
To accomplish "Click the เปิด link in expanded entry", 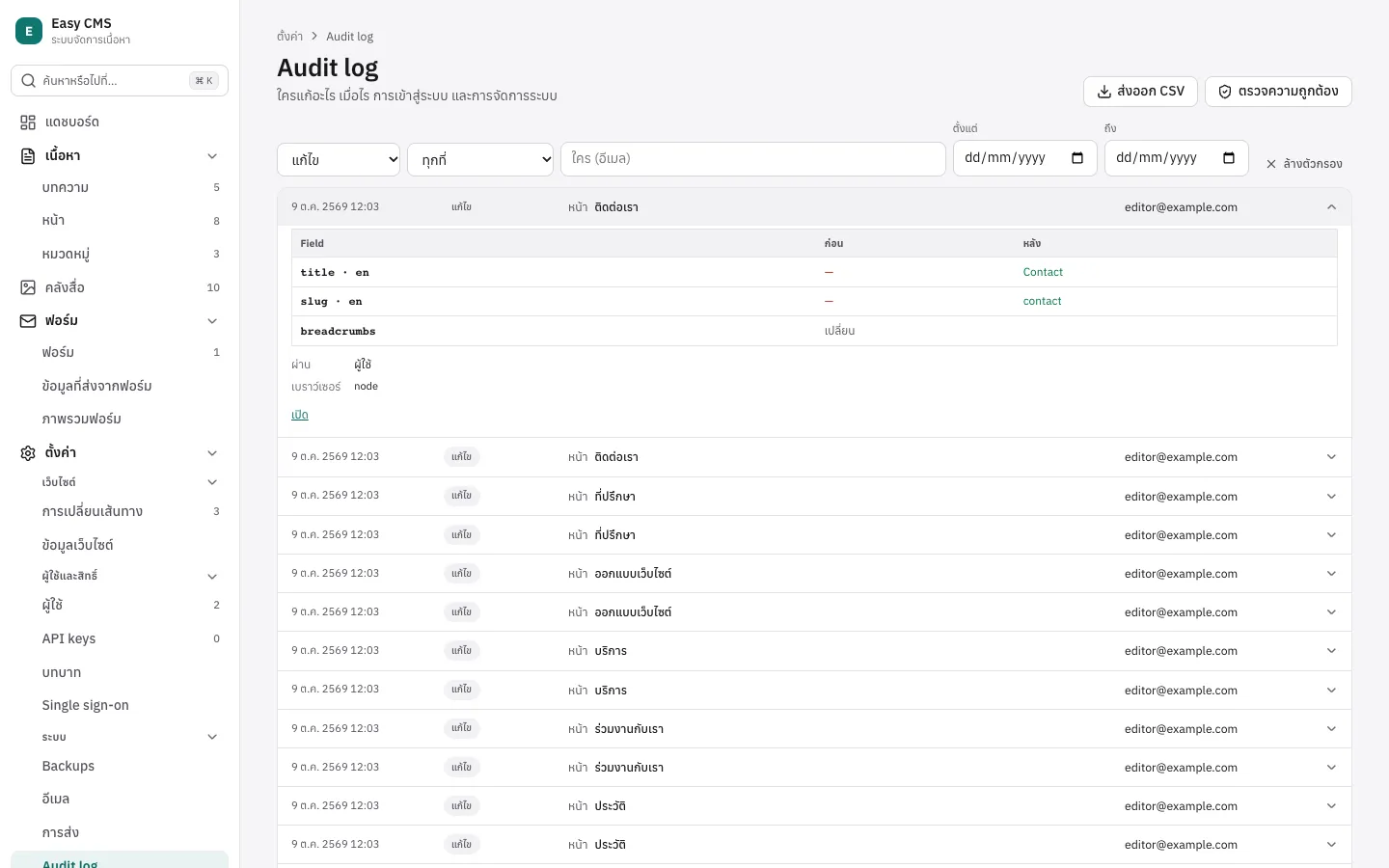I will (x=300, y=415).
